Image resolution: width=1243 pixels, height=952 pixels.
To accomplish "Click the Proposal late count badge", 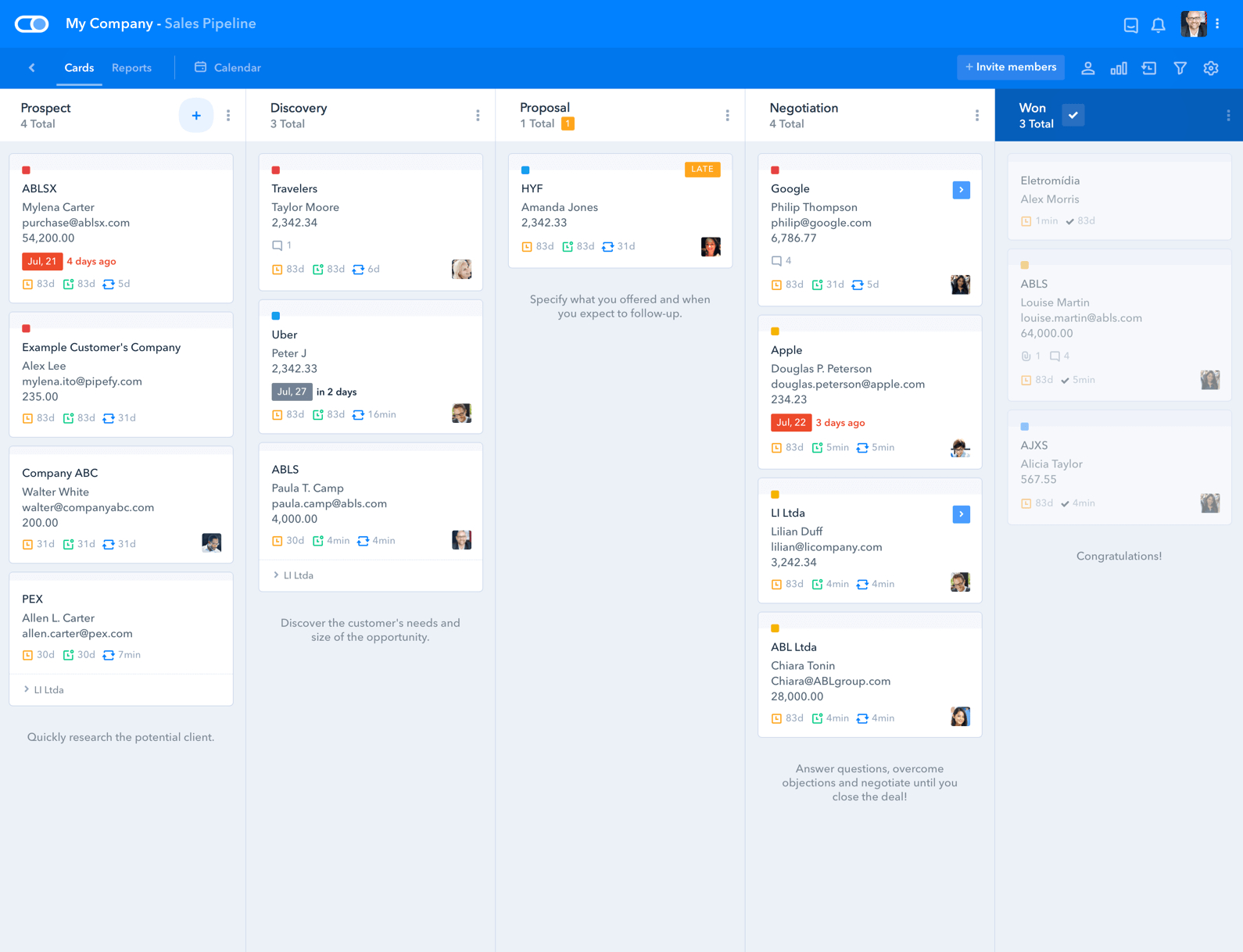I will pos(568,123).
